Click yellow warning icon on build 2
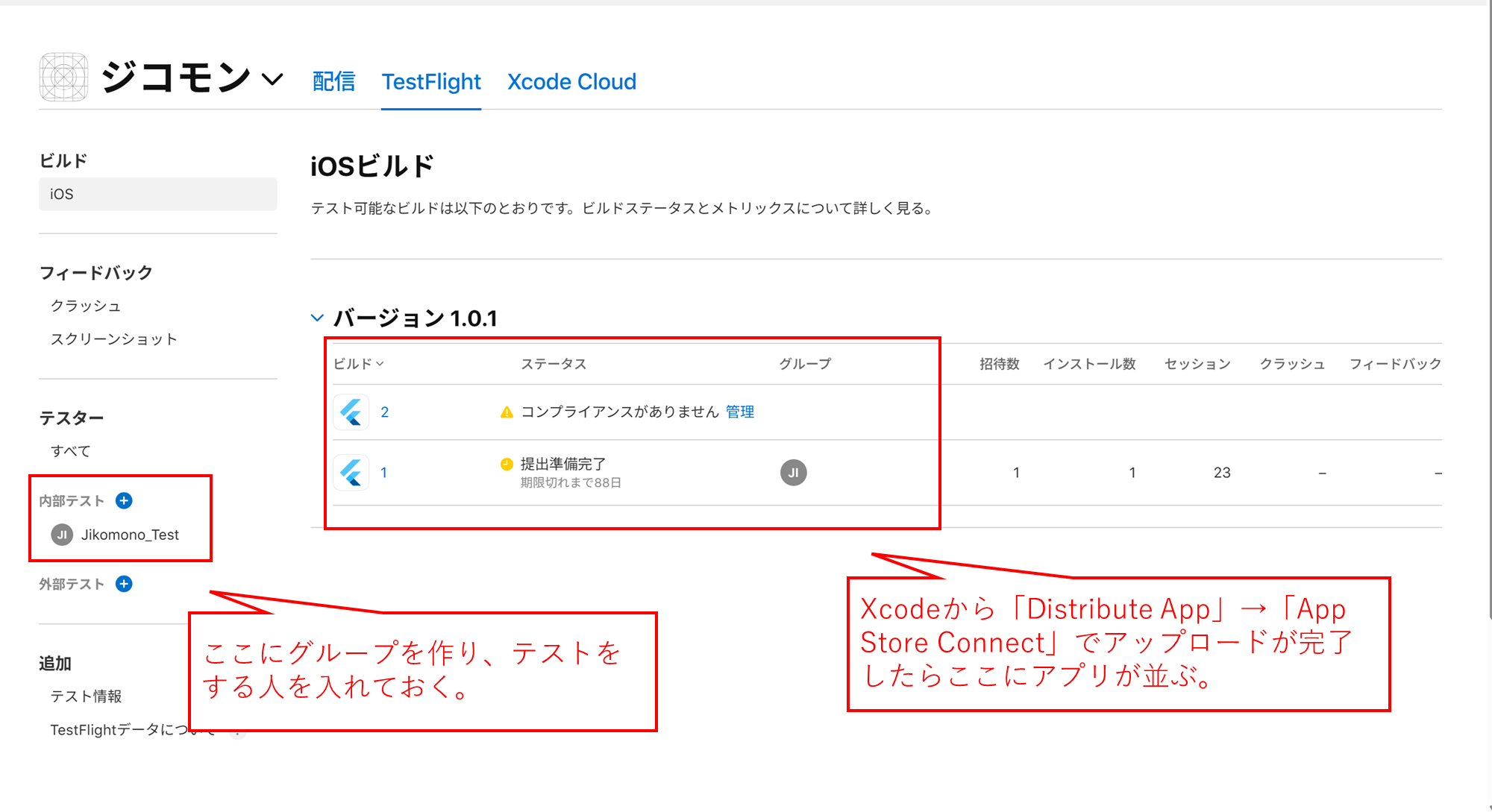This screenshot has height=812, width=1492. click(x=507, y=412)
